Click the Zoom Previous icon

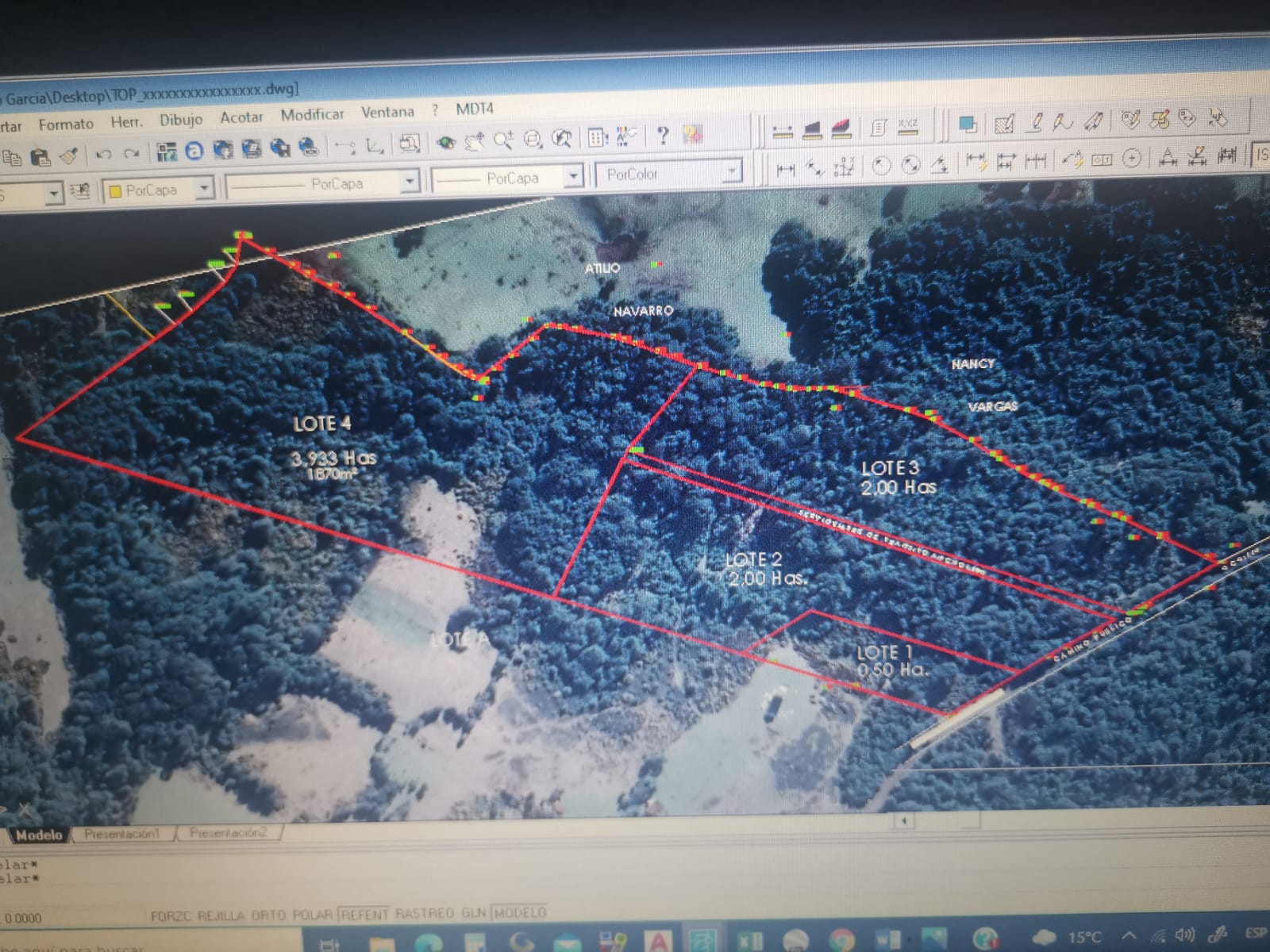(x=562, y=139)
